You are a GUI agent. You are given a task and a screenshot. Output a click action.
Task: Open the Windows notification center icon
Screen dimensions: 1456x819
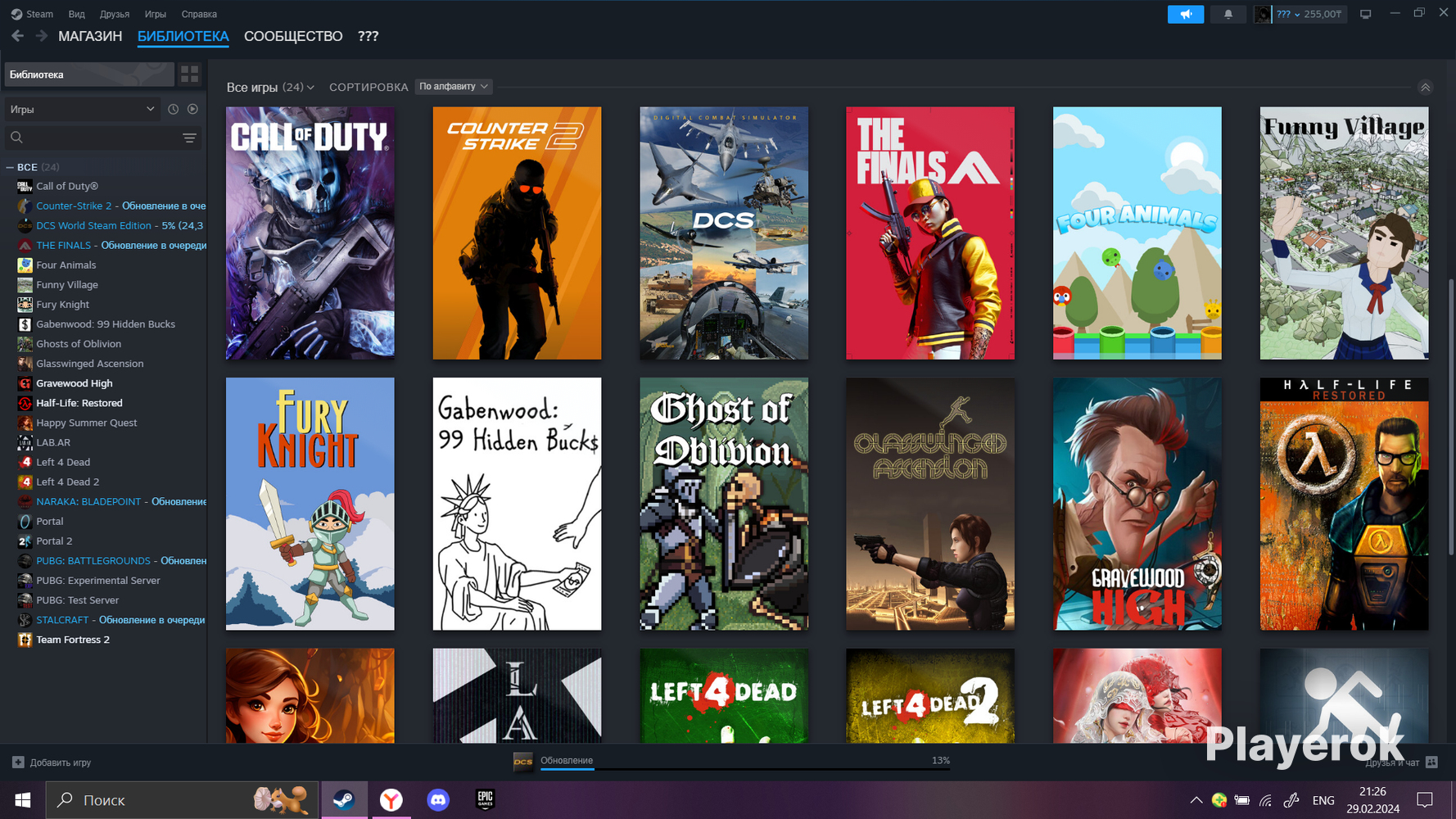click(1425, 800)
